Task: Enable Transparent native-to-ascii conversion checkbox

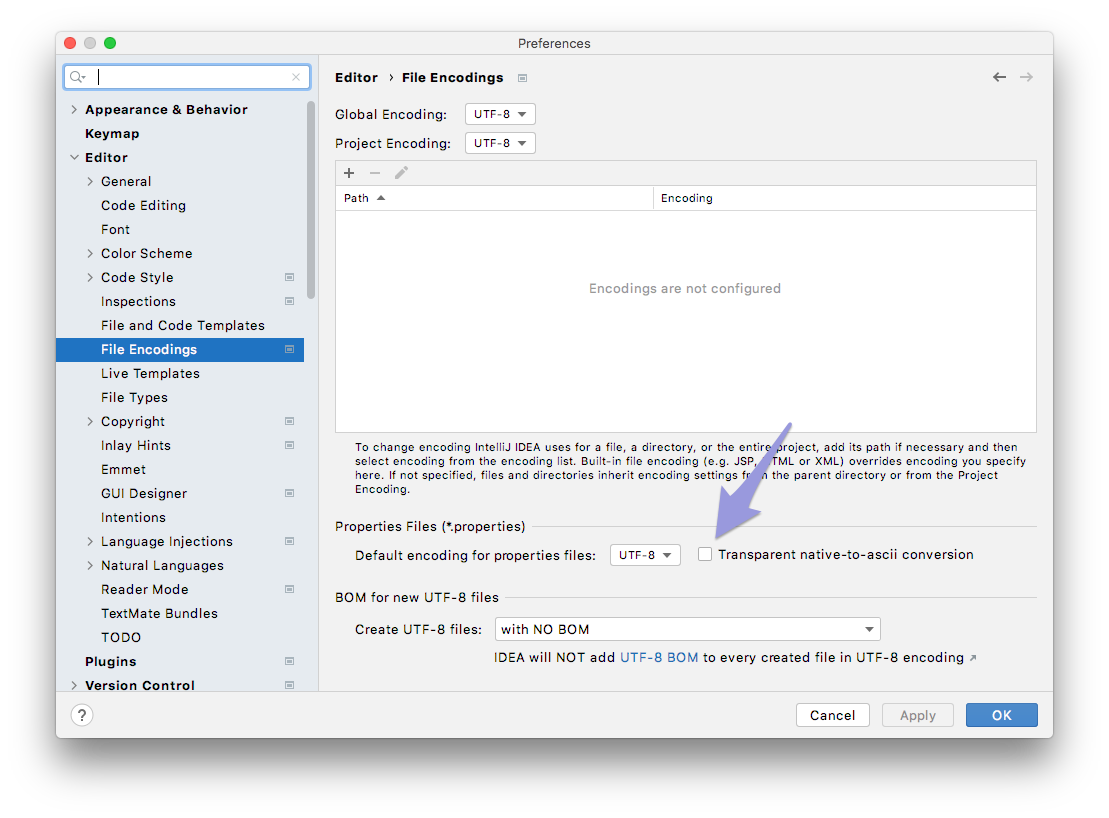Action: [705, 554]
